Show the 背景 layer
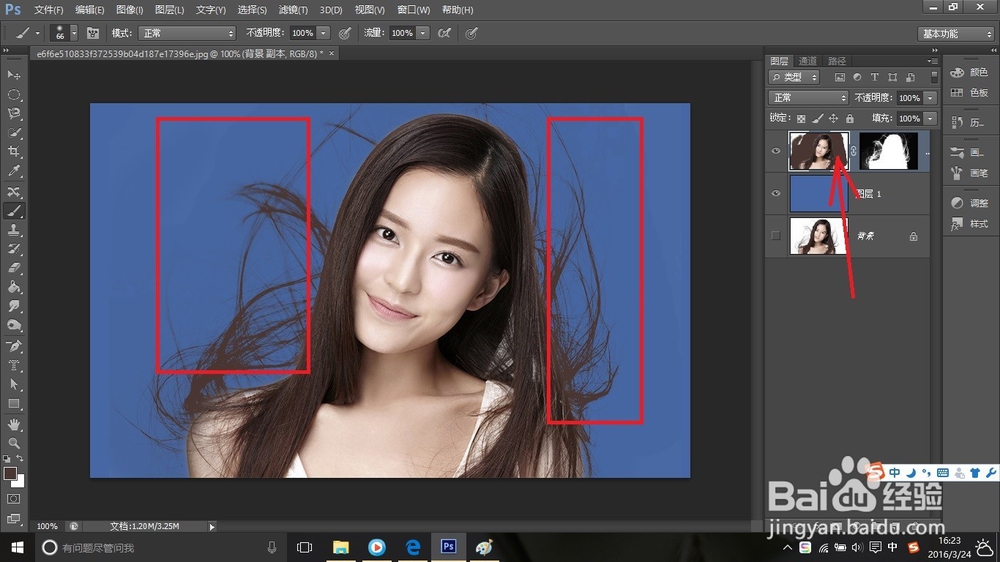Viewport: 1000px width, 562px height. click(x=776, y=235)
